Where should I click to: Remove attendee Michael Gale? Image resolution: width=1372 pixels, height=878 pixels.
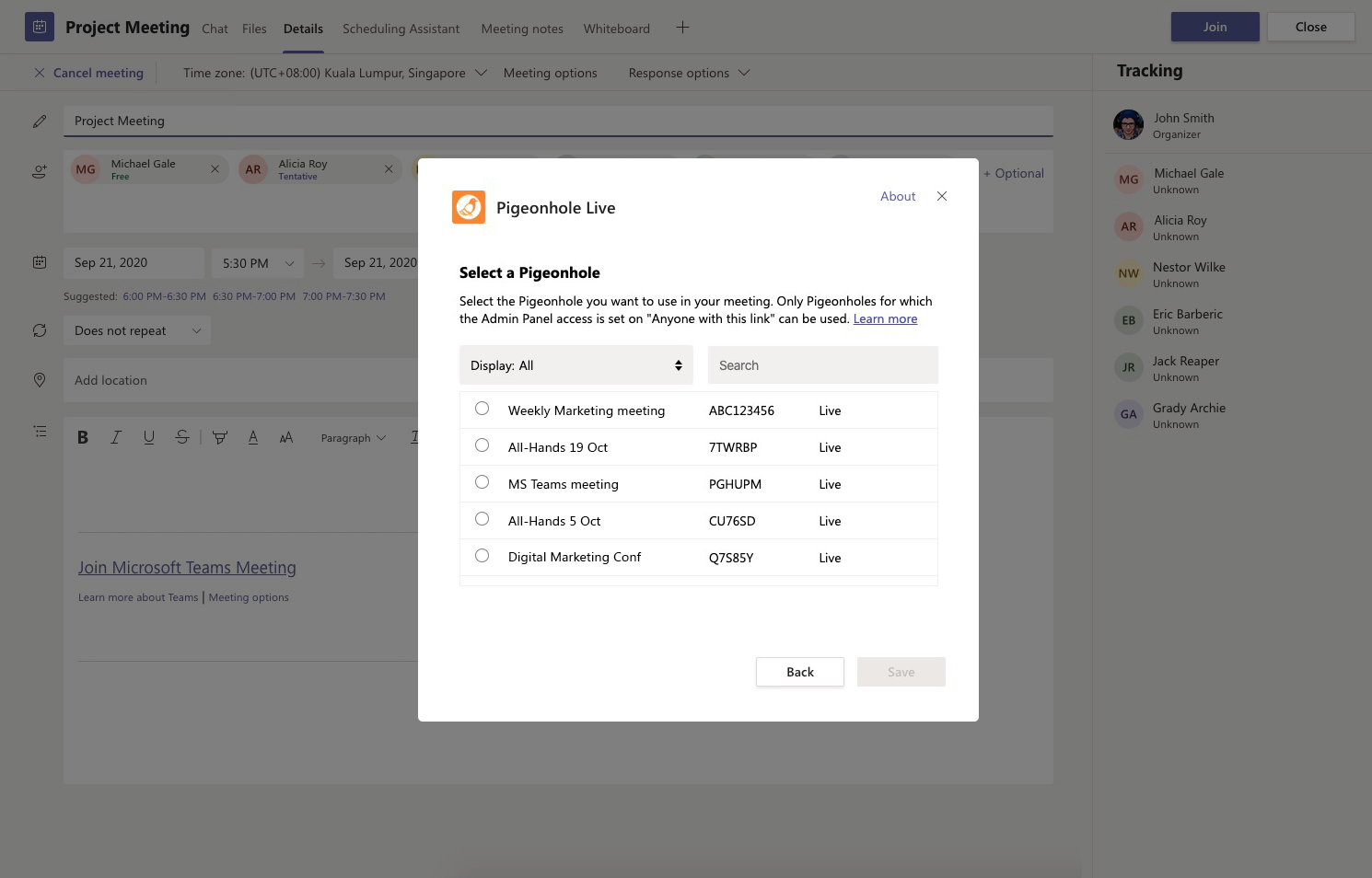pyautogui.click(x=215, y=169)
